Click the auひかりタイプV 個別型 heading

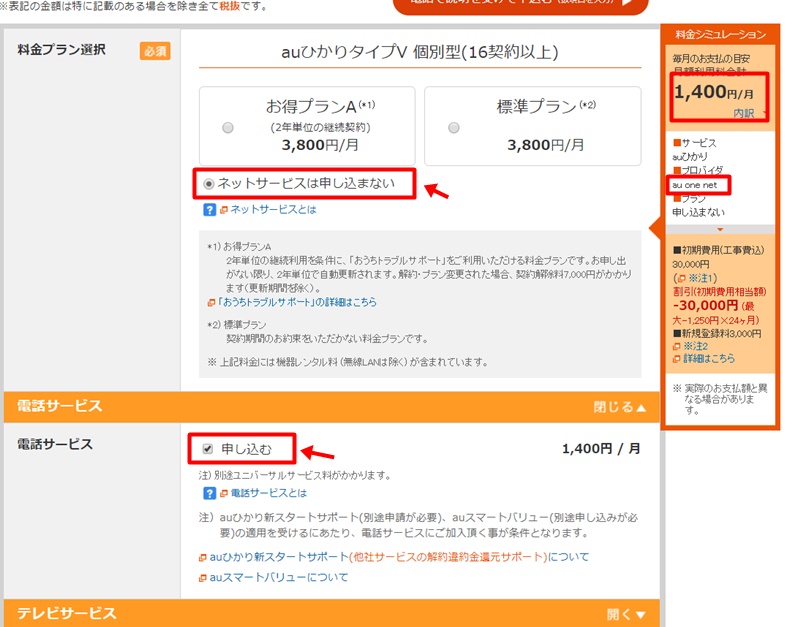[419, 52]
